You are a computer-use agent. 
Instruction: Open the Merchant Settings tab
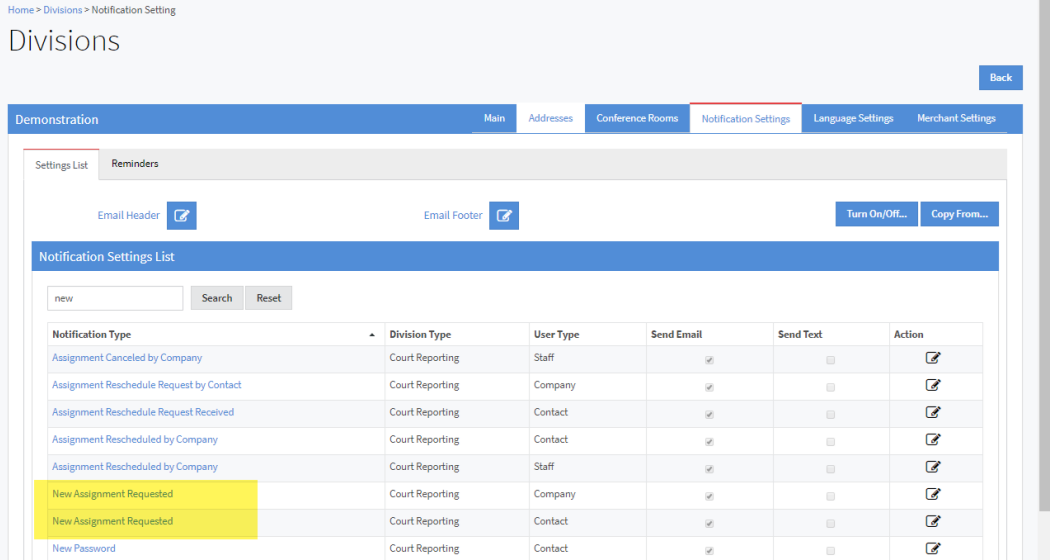956,118
